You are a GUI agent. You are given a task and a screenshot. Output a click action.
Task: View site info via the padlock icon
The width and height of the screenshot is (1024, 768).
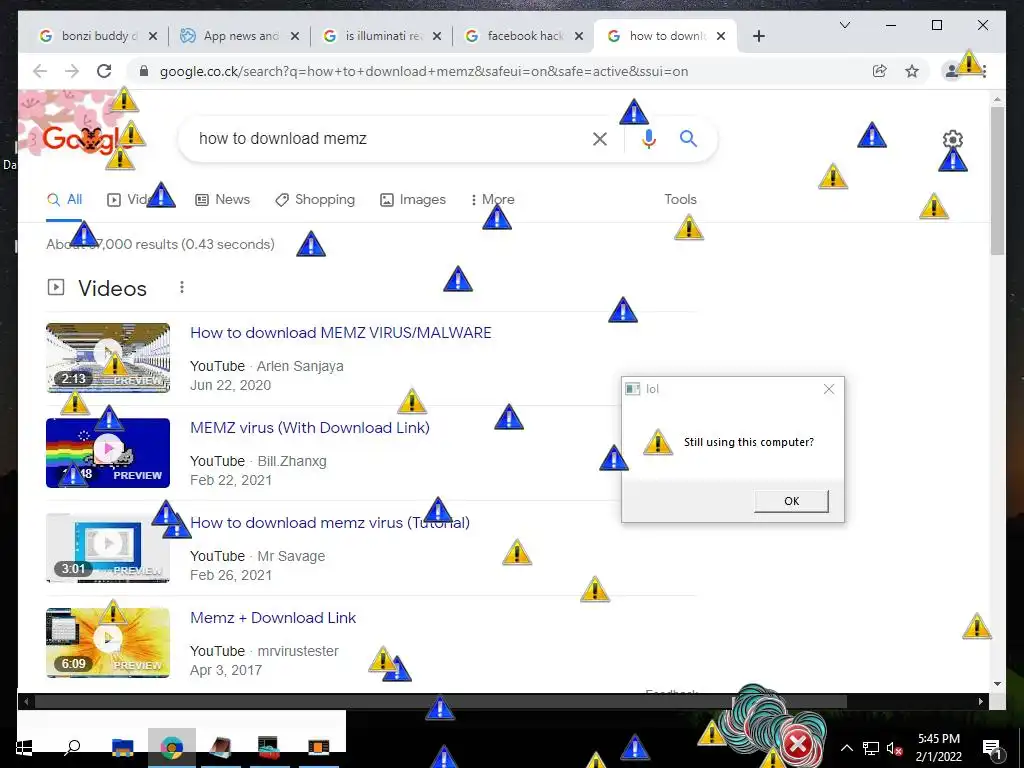(x=144, y=71)
